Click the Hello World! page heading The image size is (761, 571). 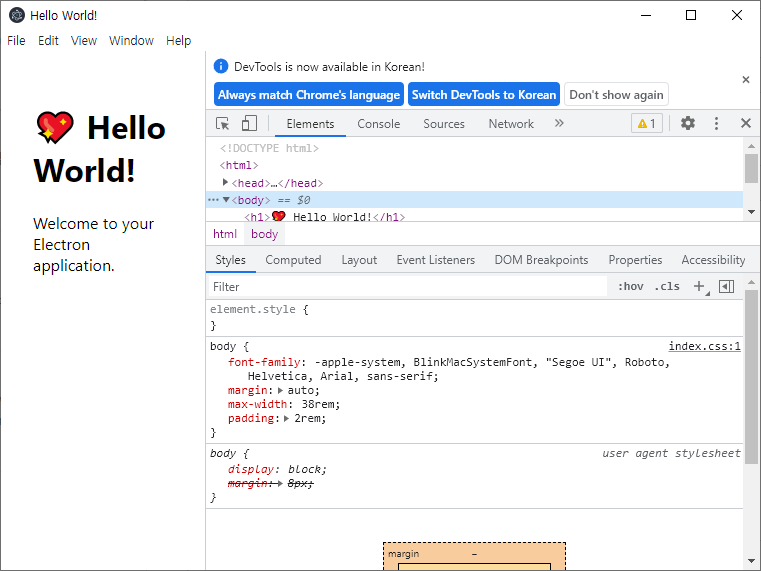pos(99,149)
